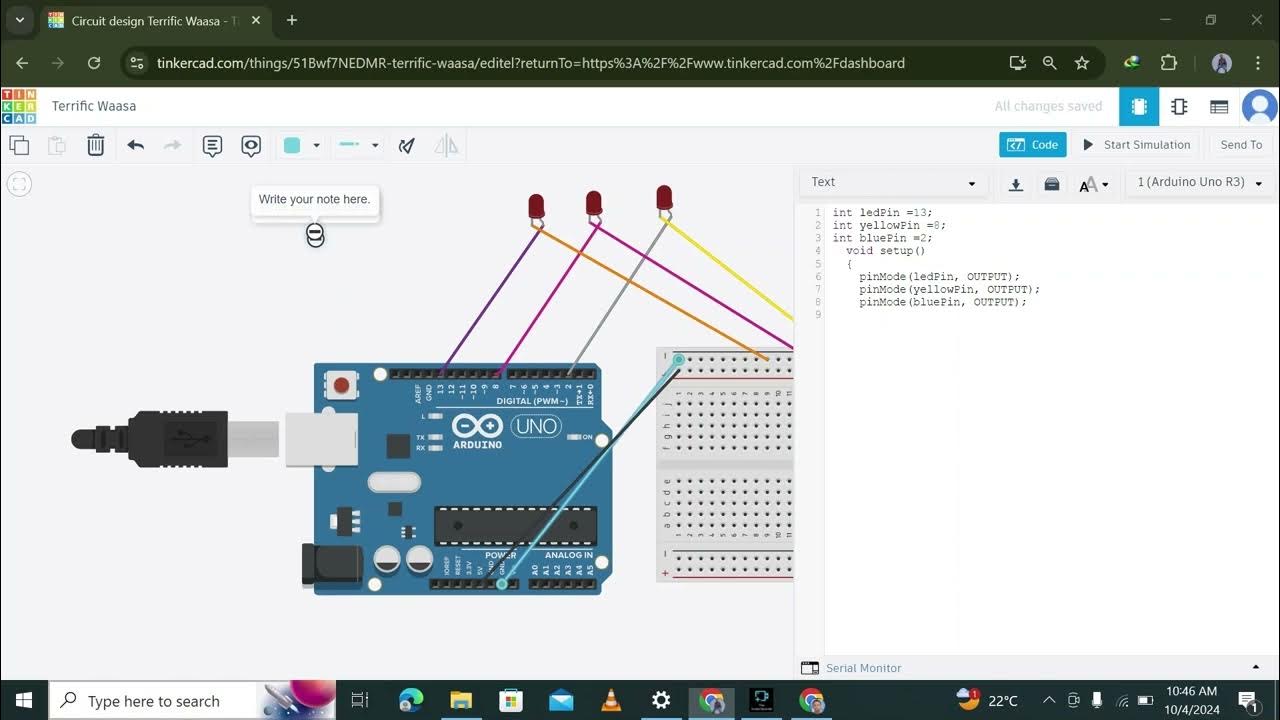This screenshot has height=720, width=1280.
Task: Click code line 'pinMode(bluePin, OUTPUT);'
Action: coord(942,302)
